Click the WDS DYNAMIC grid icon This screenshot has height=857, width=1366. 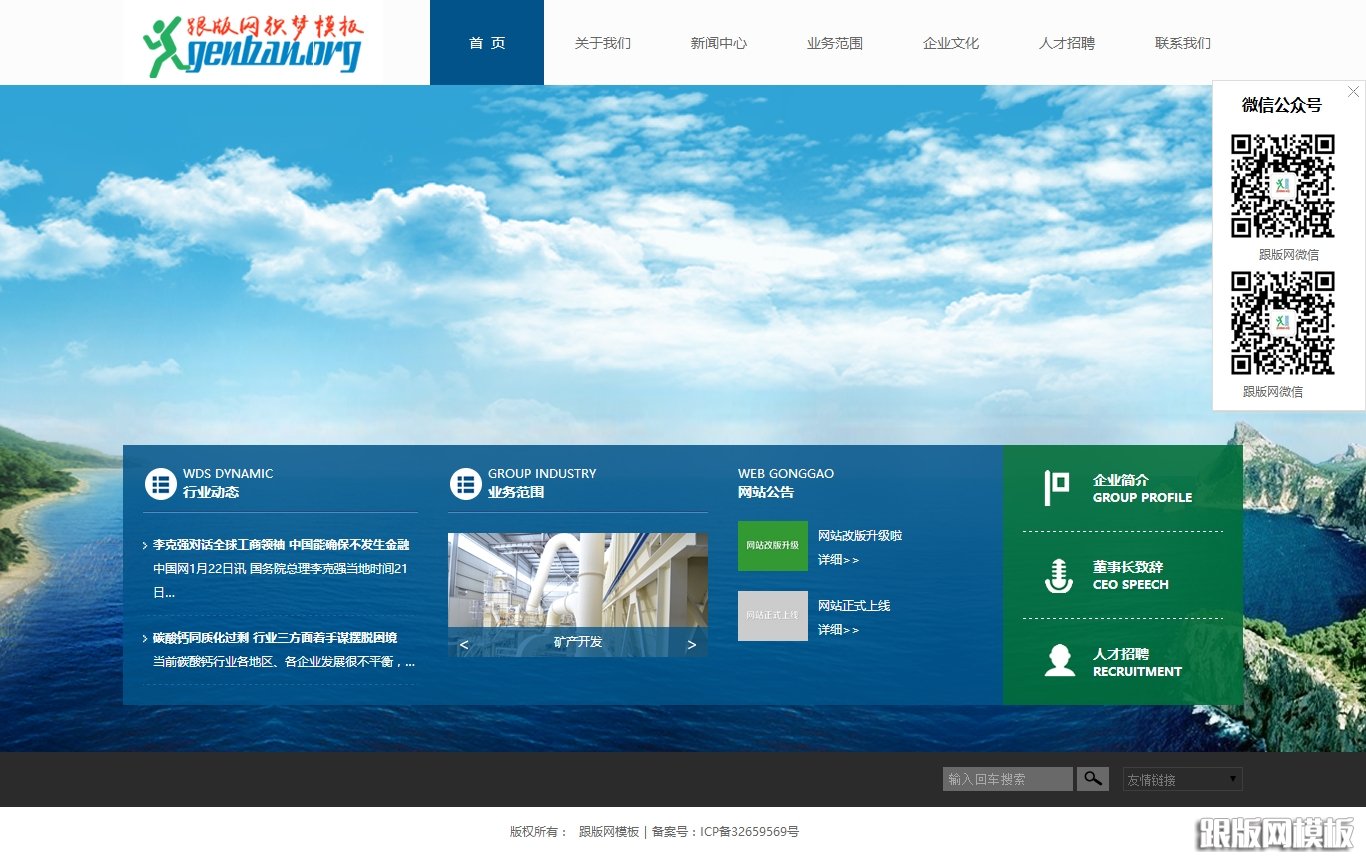[x=161, y=483]
